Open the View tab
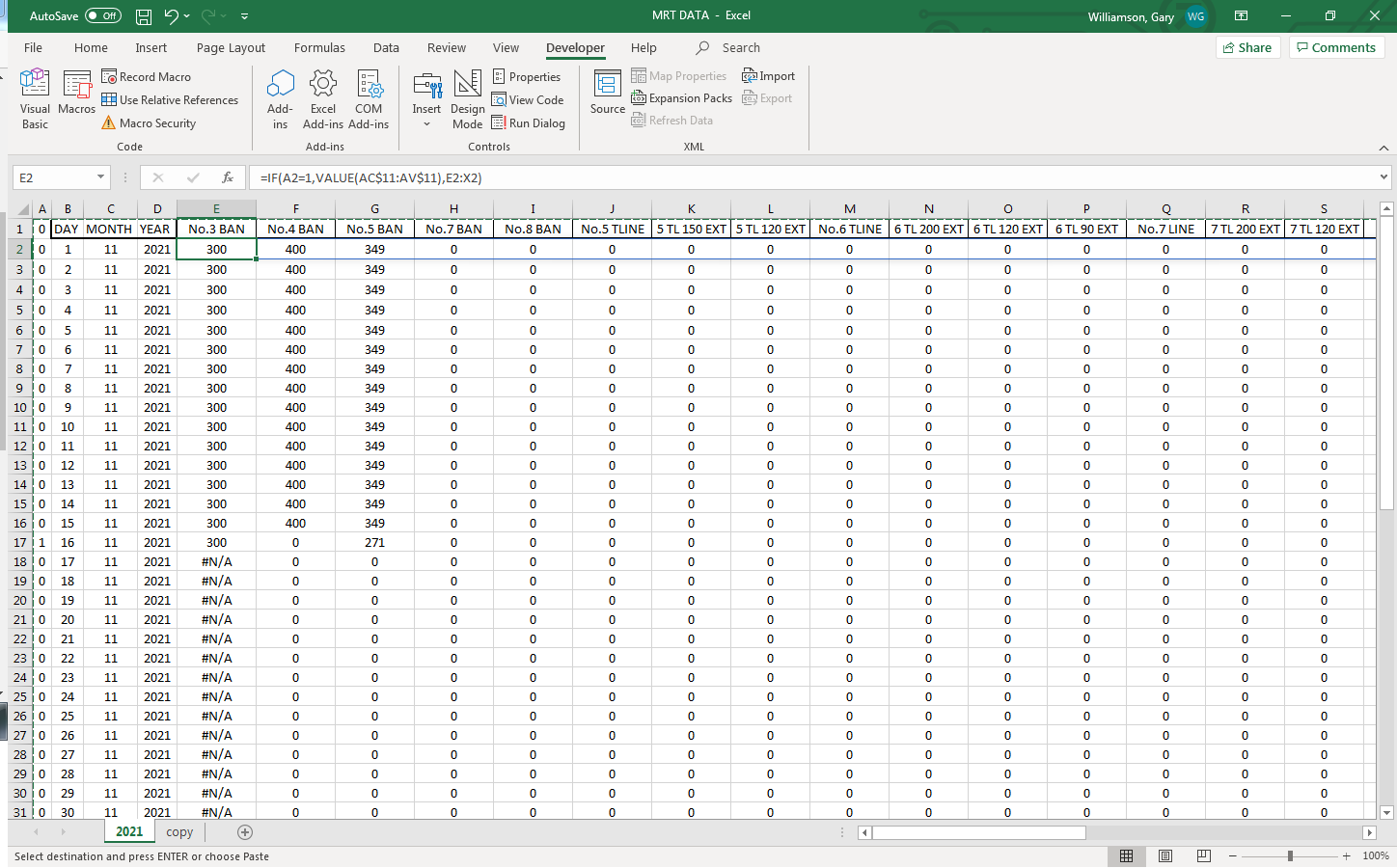The image size is (1397, 868). (x=506, y=47)
